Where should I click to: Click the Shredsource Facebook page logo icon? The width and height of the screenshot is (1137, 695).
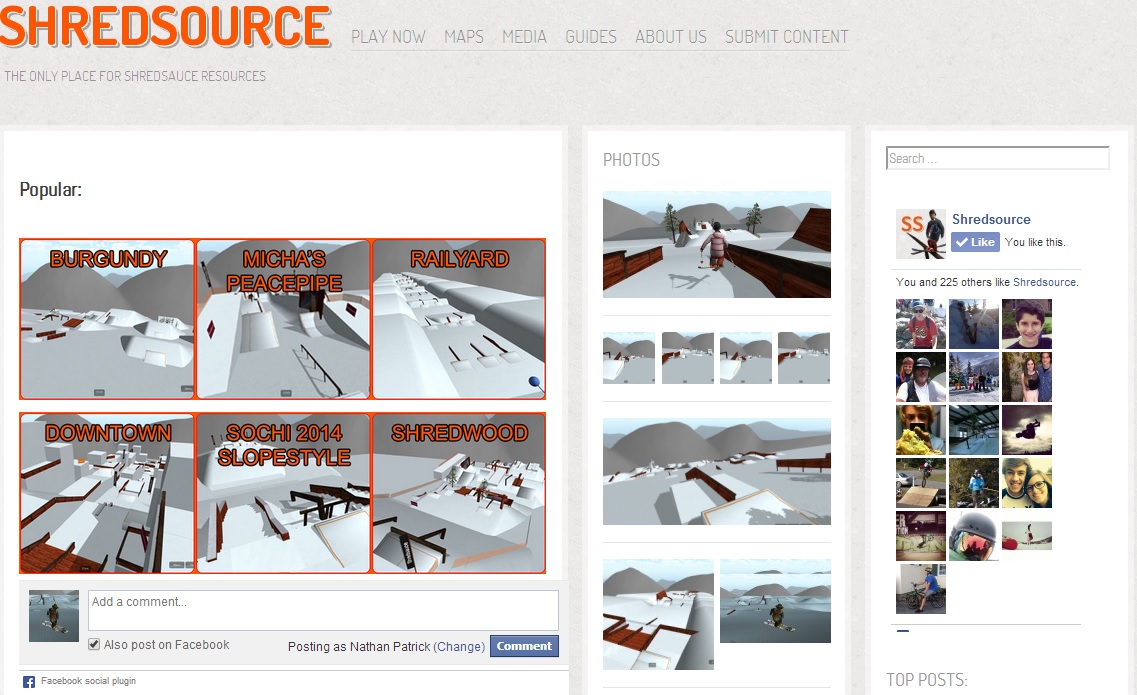tap(920, 234)
